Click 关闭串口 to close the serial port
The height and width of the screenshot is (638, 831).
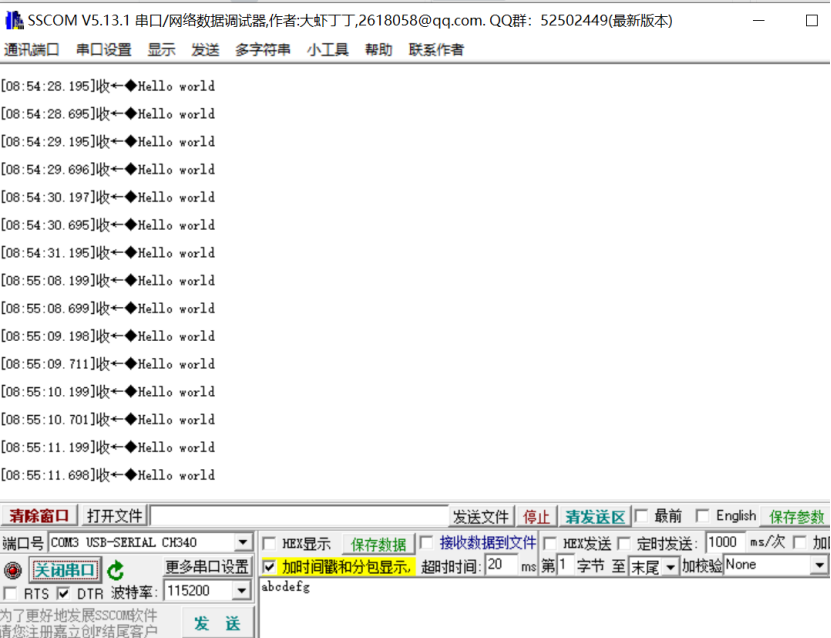coord(65,568)
